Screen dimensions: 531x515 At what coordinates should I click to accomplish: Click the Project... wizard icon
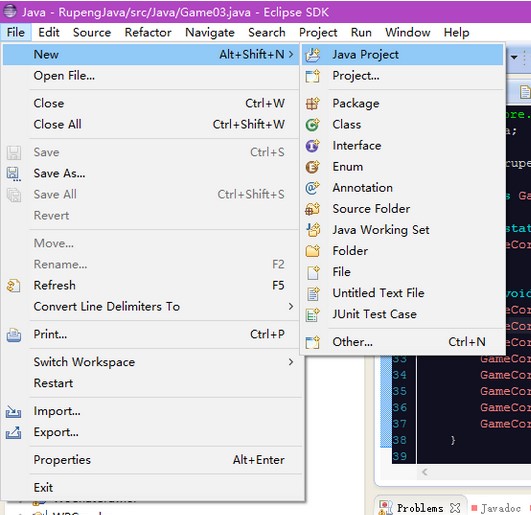[313, 76]
